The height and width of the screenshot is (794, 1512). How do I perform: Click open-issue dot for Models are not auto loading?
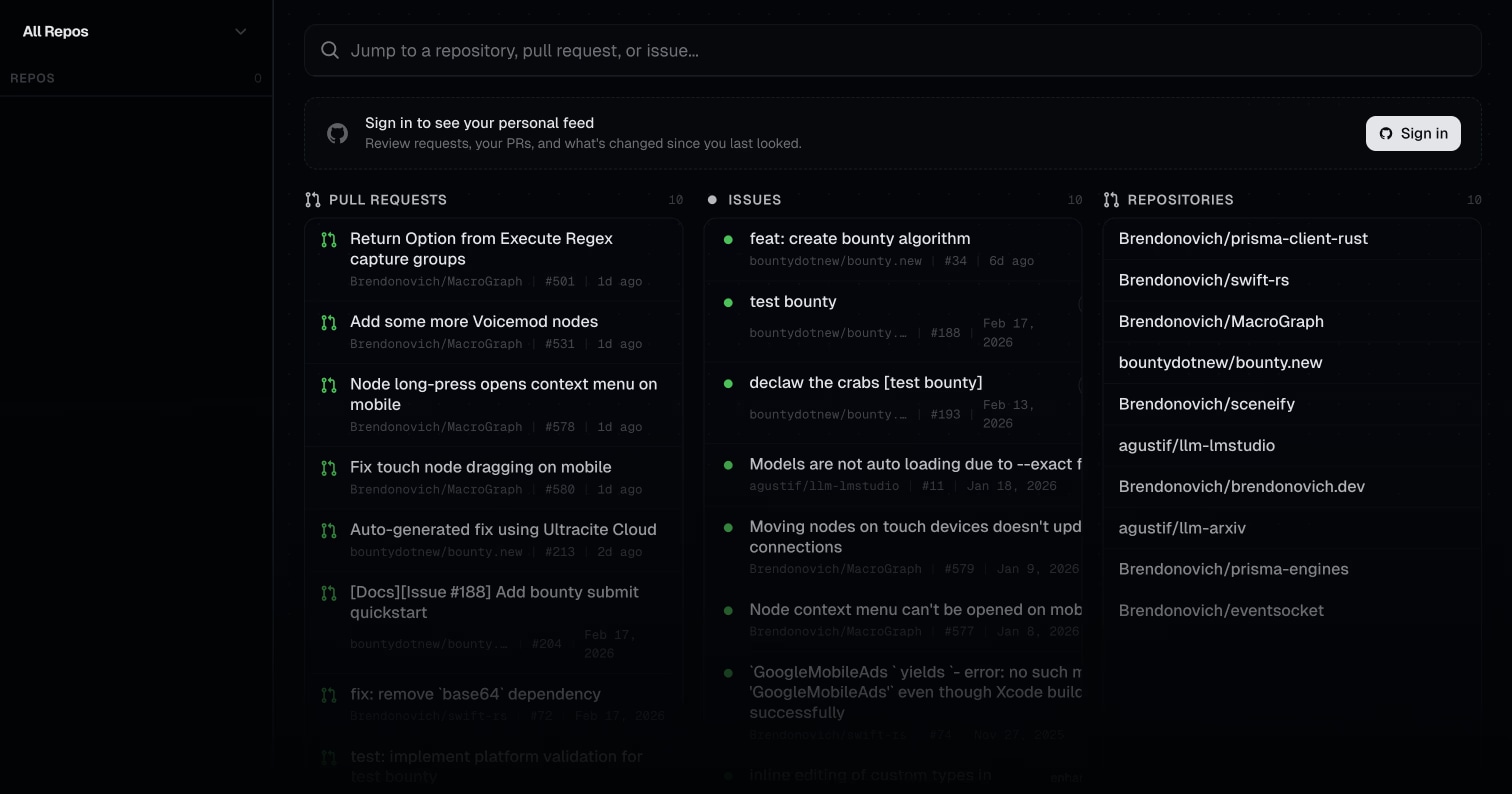[x=728, y=465]
